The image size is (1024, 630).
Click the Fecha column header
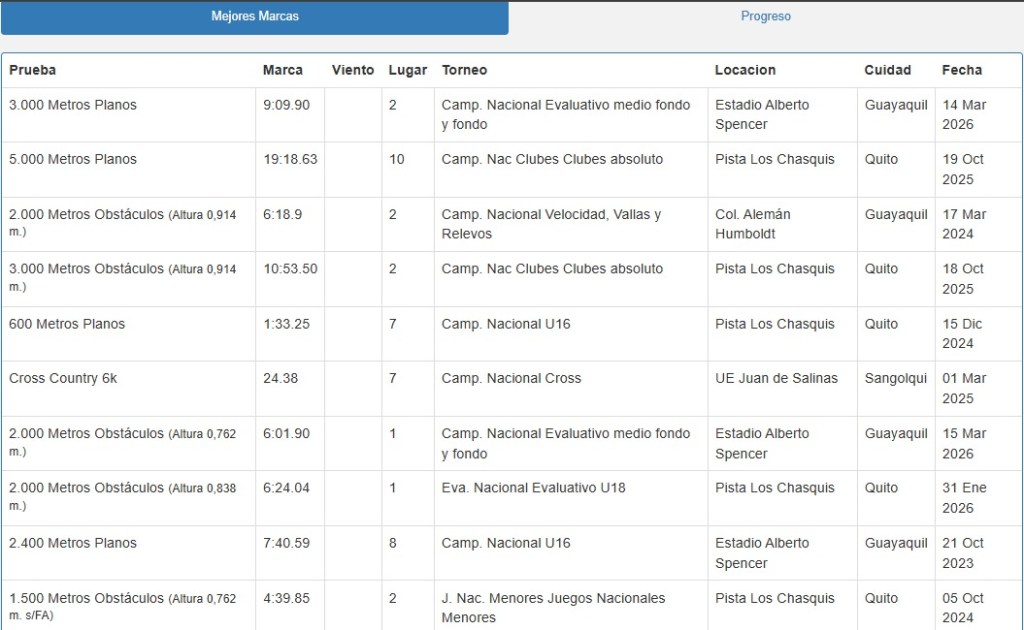point(962,70)
